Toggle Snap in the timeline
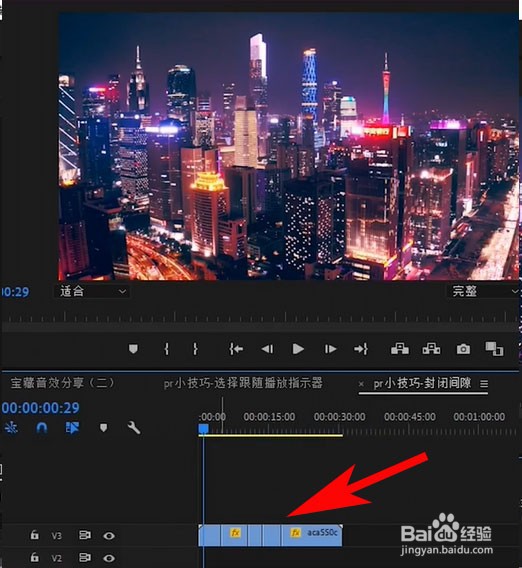Image resolution: width=522 pixels, height=568 pixels. point(42,428)
